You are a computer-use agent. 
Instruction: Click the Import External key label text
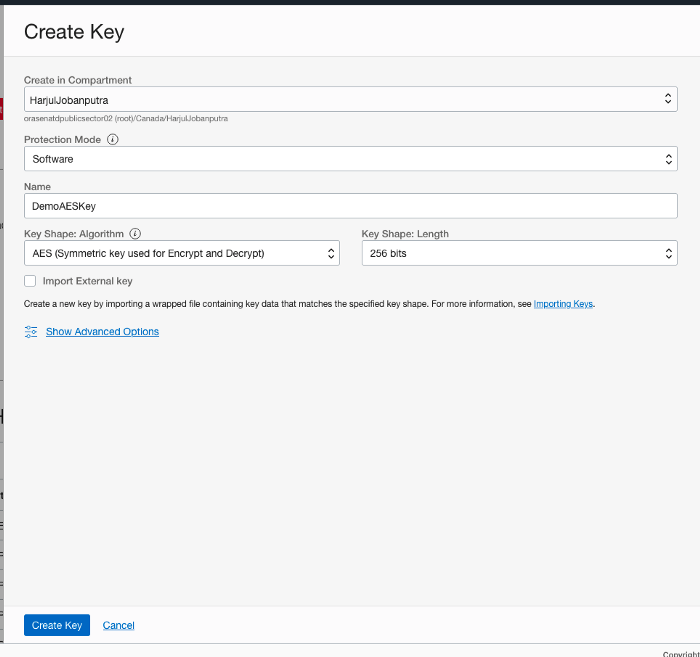coord(88,281)
